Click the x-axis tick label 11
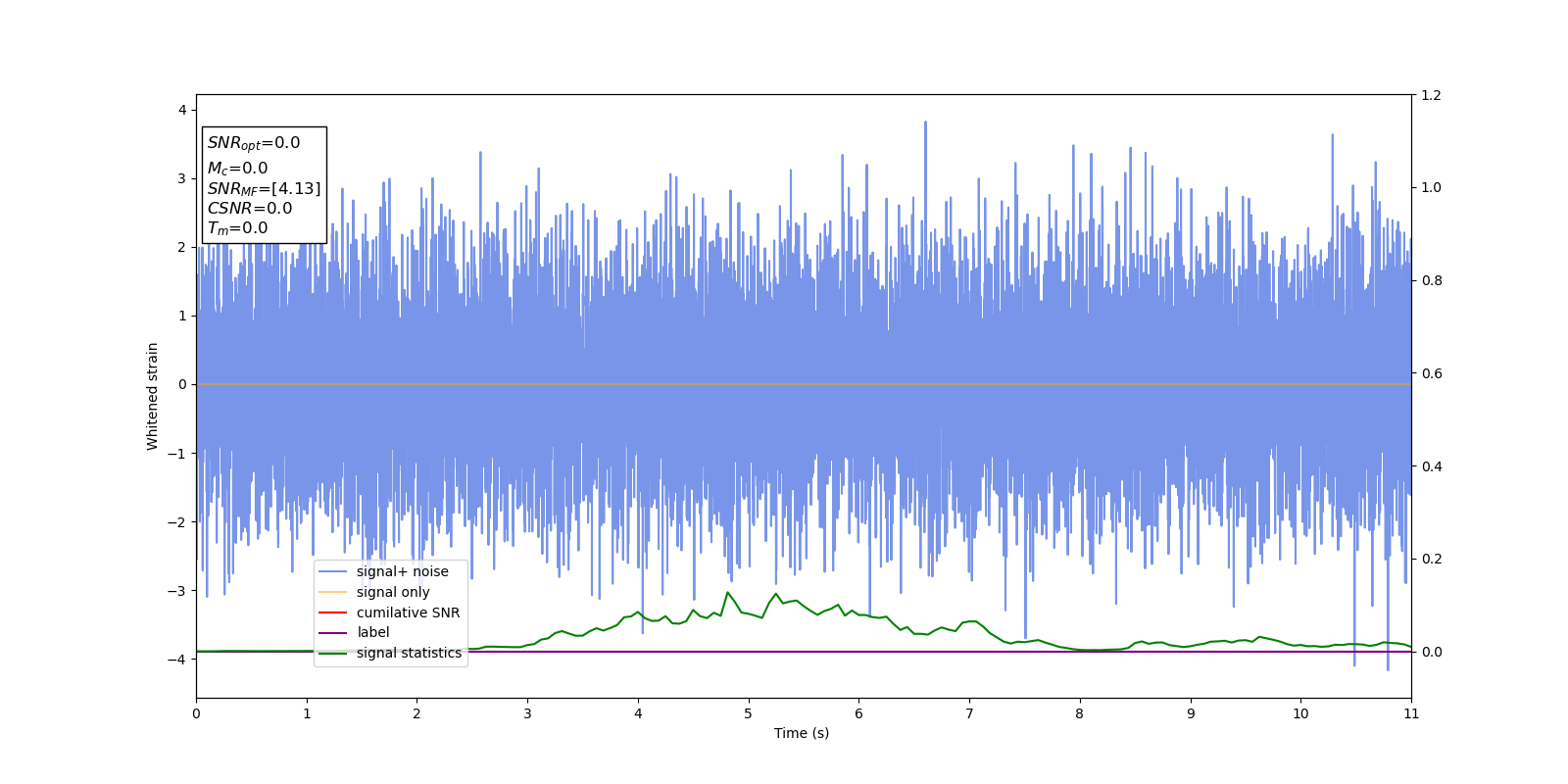 click(1411, 713)
